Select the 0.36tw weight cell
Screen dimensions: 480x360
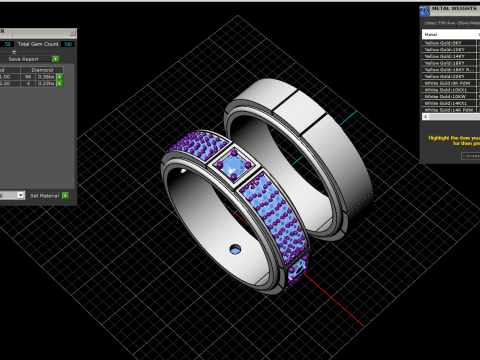pyautogui.click(x=46, y=77)
